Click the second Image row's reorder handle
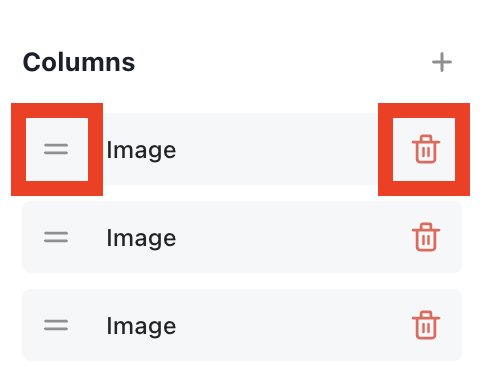Screen dimensions: 490x392 click(56, 237)
